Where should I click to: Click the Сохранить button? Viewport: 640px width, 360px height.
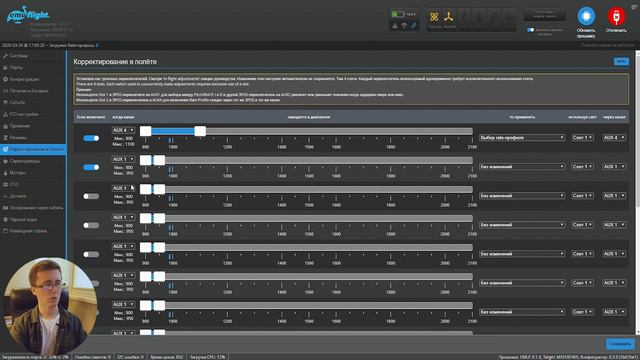click(x=620, y=344)
